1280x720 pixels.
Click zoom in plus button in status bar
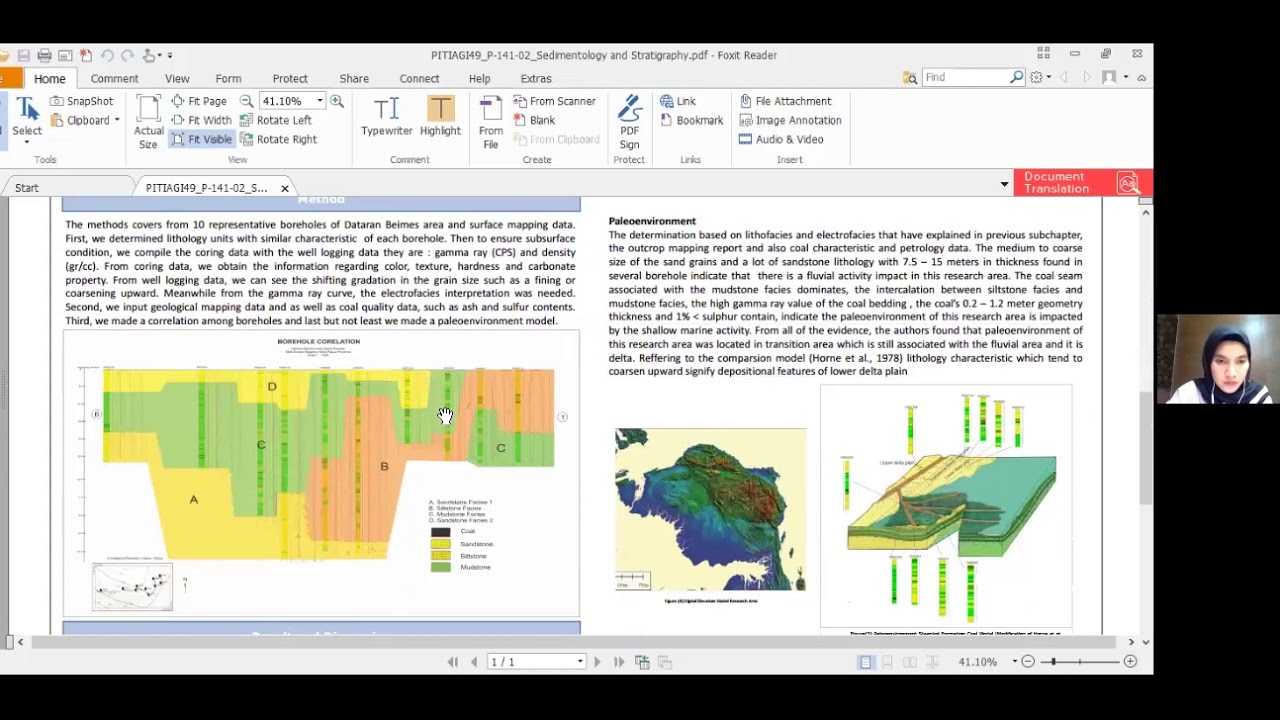[1130, 662]
